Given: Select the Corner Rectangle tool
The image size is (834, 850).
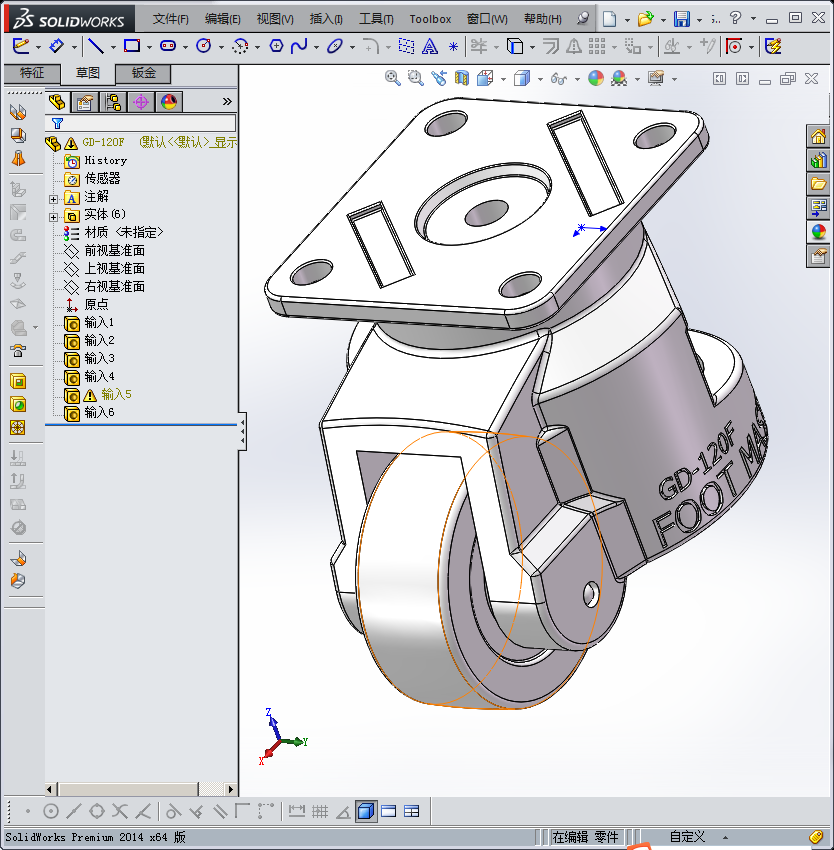Looking at the screenshot, I should click(x=132, y=46).
